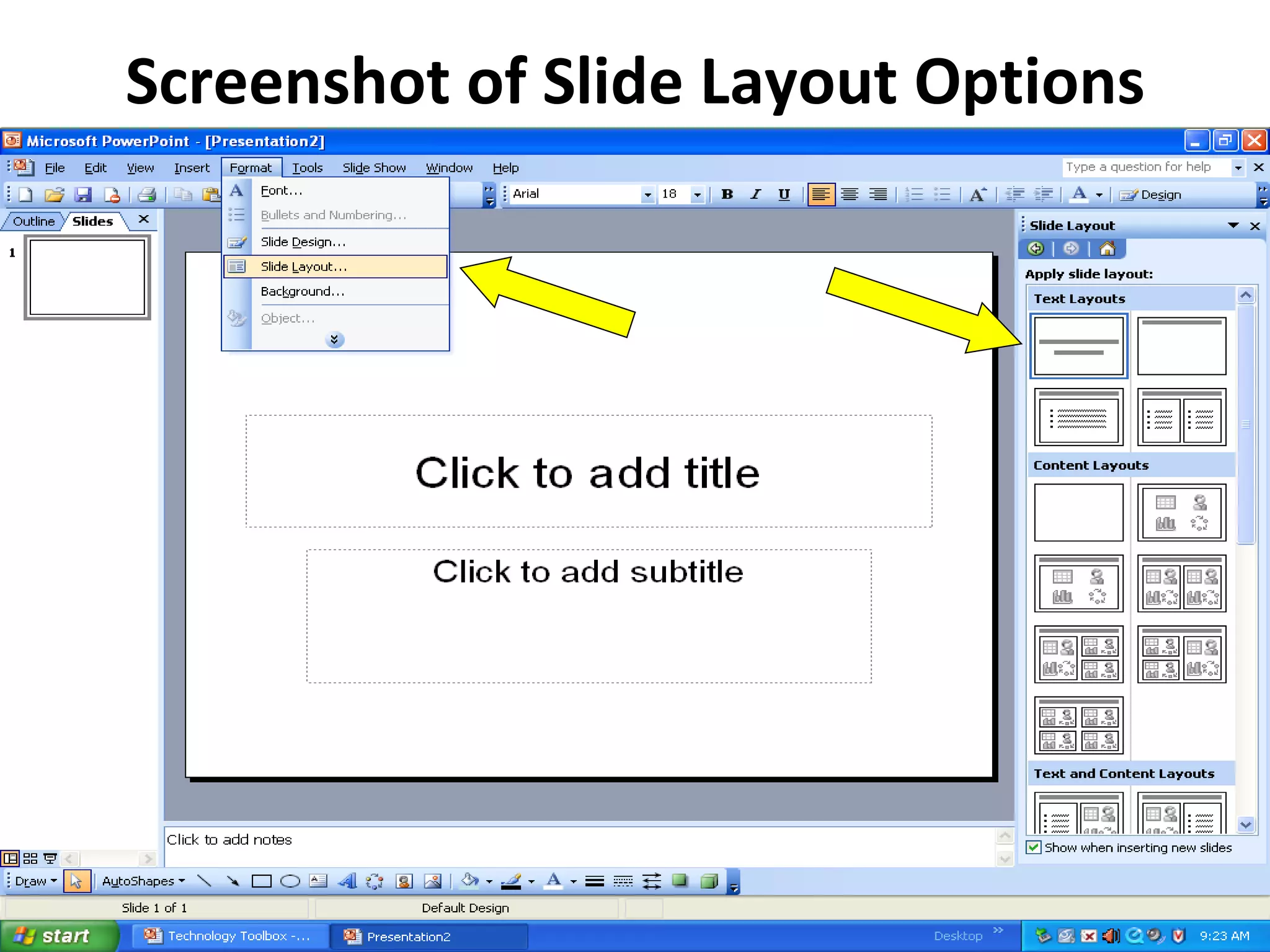Click the Line Color swatch button
1270x952 pixels.
click(x=512, y=881)
